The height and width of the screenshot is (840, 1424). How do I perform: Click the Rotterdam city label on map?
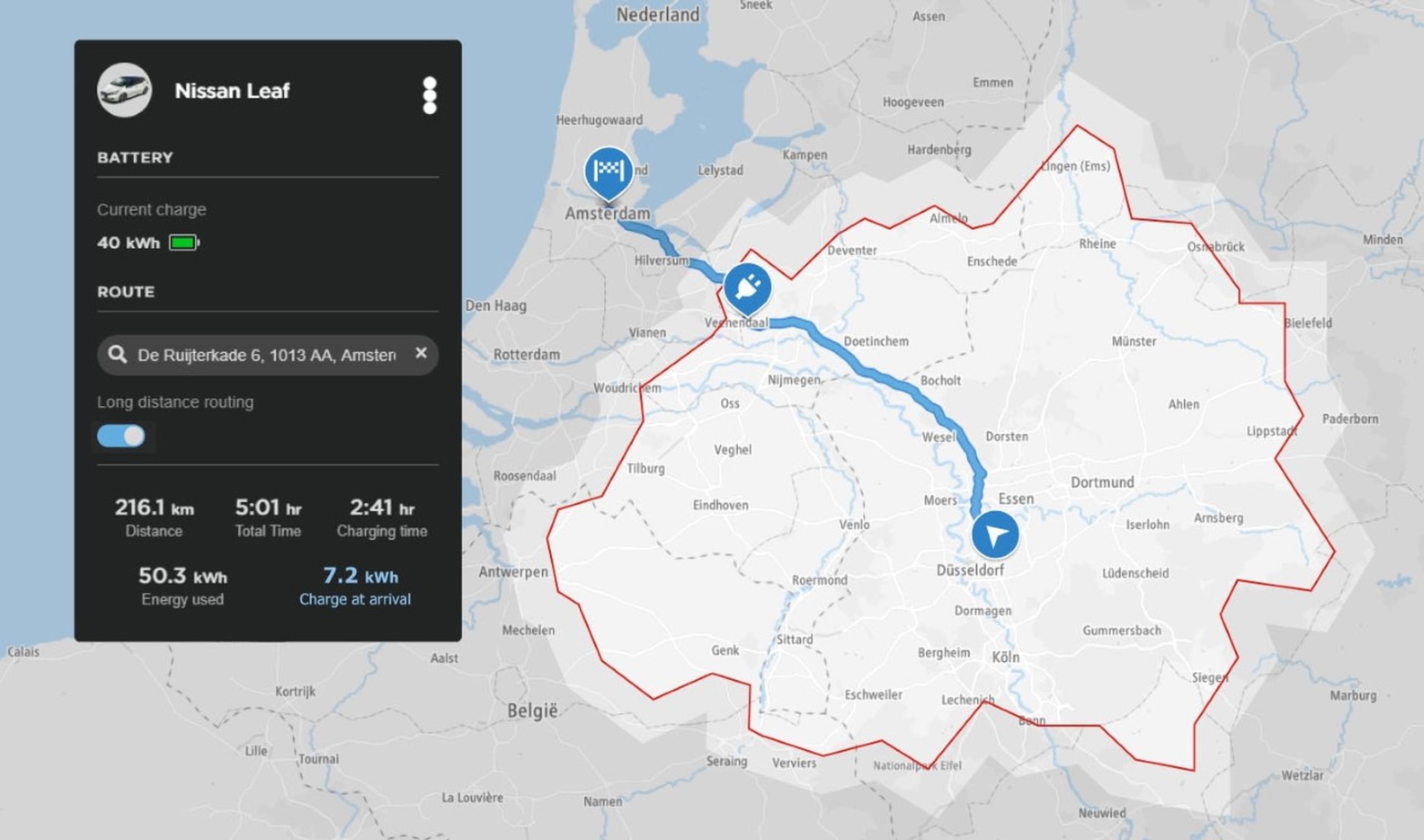tap(527, 355)
